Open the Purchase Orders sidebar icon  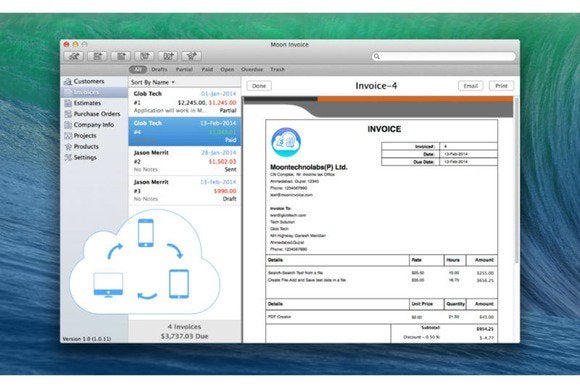68,114
